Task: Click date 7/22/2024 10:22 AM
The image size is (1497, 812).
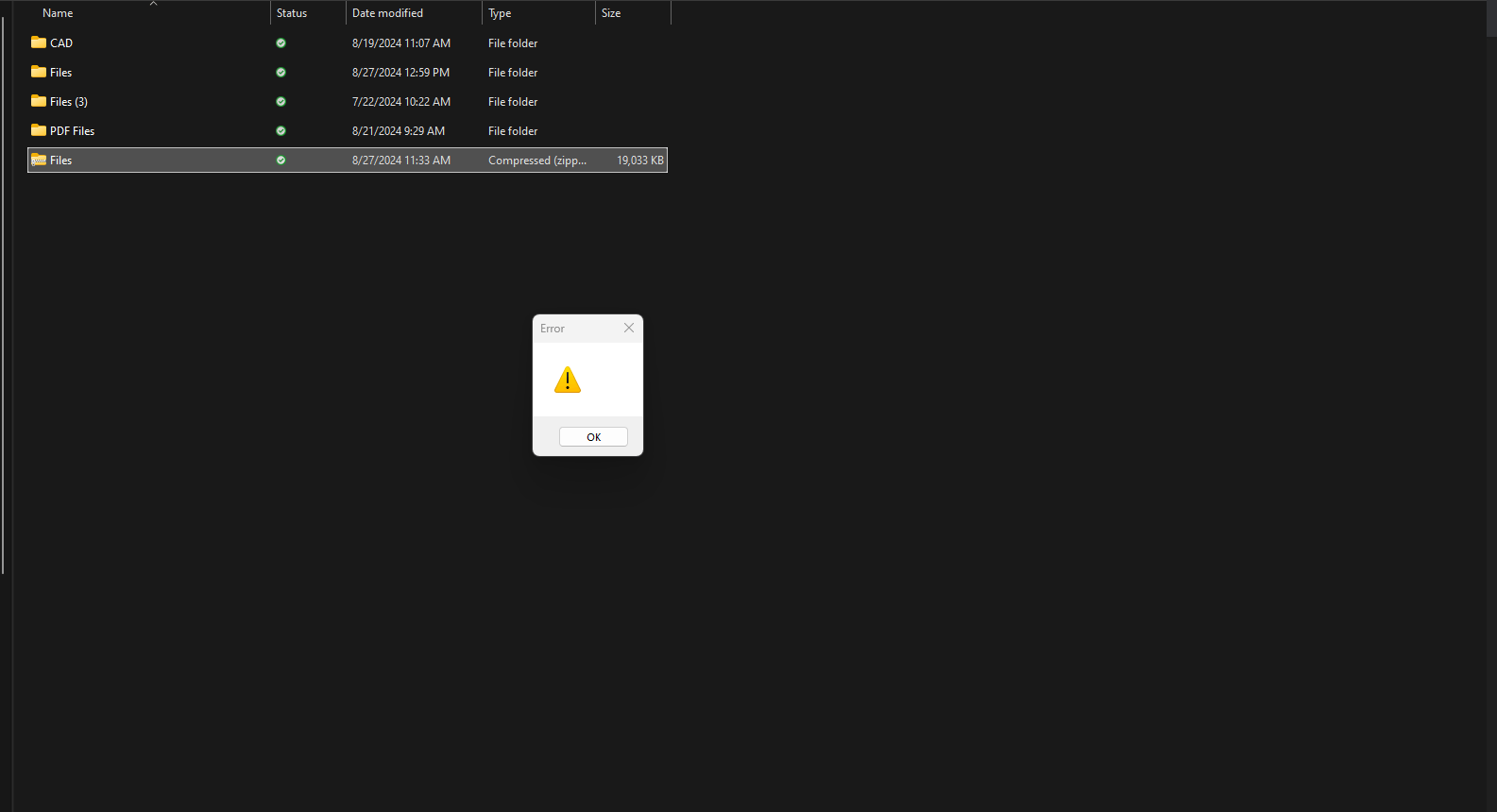Action: click(x=401, y=102)
